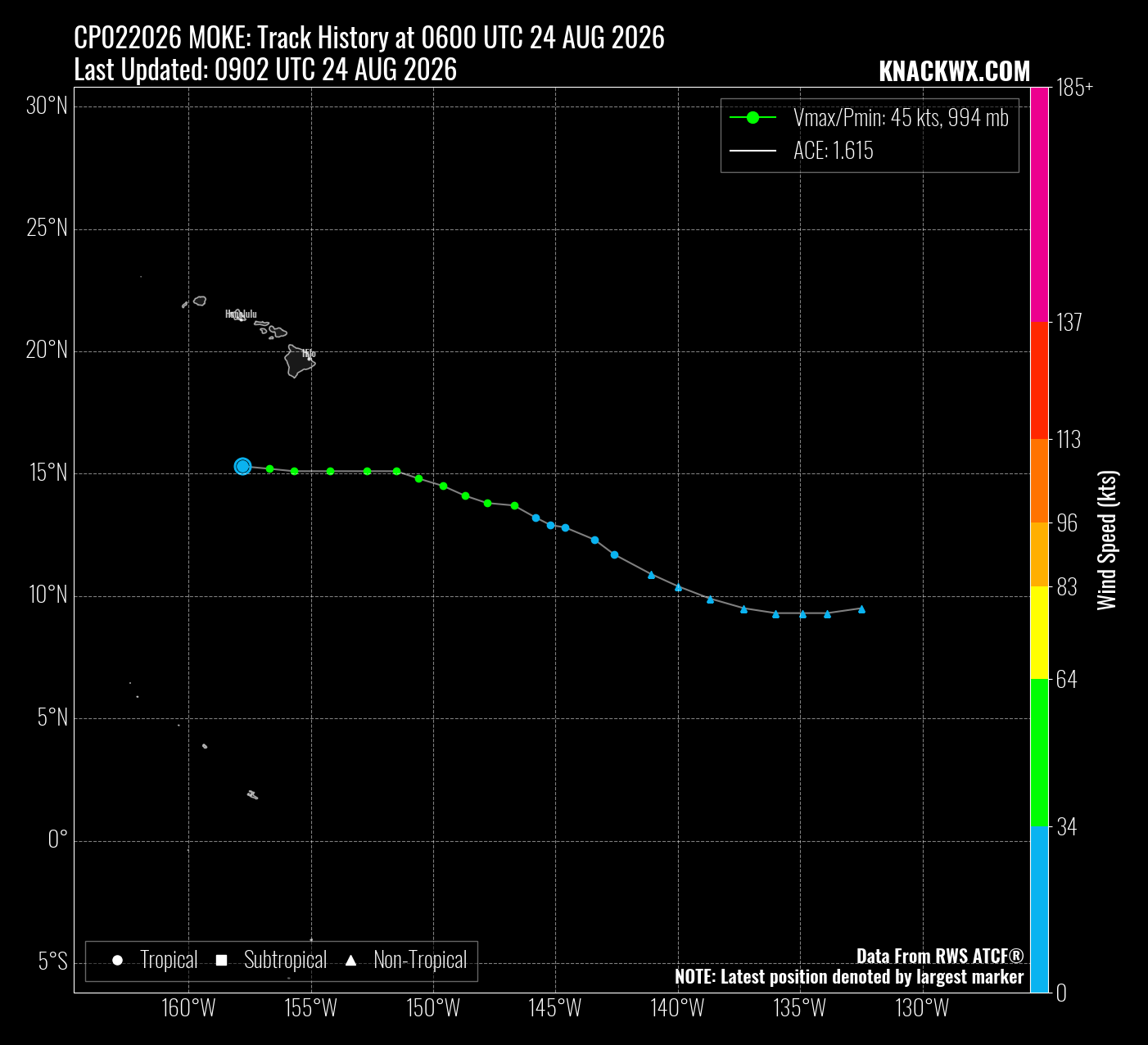1148x1045 pixels.
Task: Pick the yellow 64–83 colorbar segment
Action: pos(1039,633)
